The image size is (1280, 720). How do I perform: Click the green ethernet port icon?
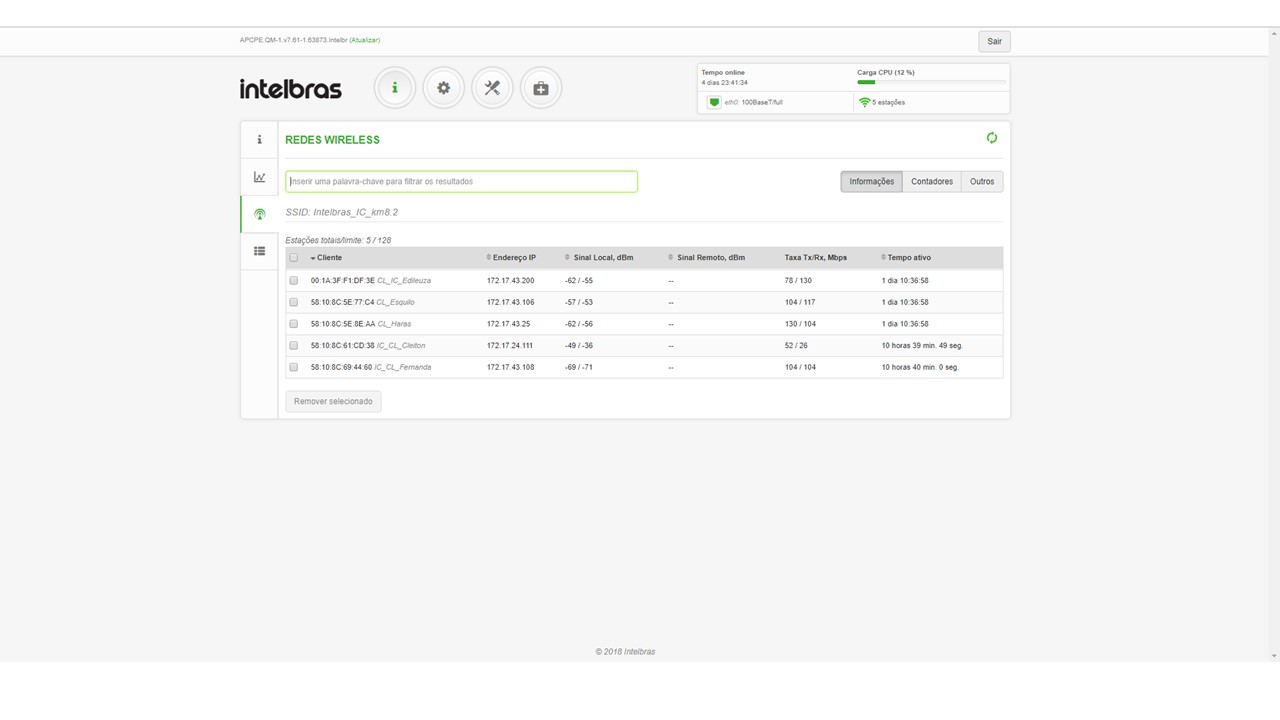click(x=714, y=102)
